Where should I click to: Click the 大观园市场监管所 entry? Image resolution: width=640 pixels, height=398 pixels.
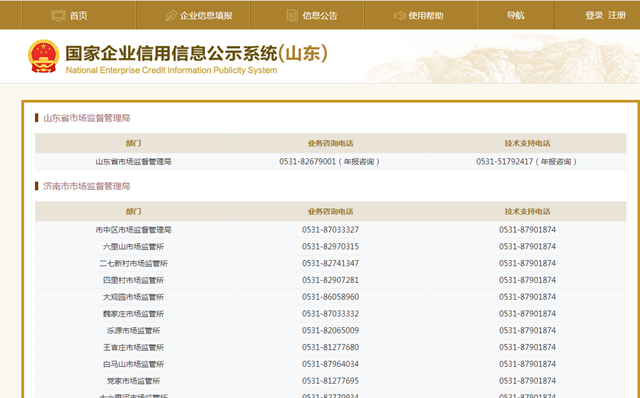point(133,297)
